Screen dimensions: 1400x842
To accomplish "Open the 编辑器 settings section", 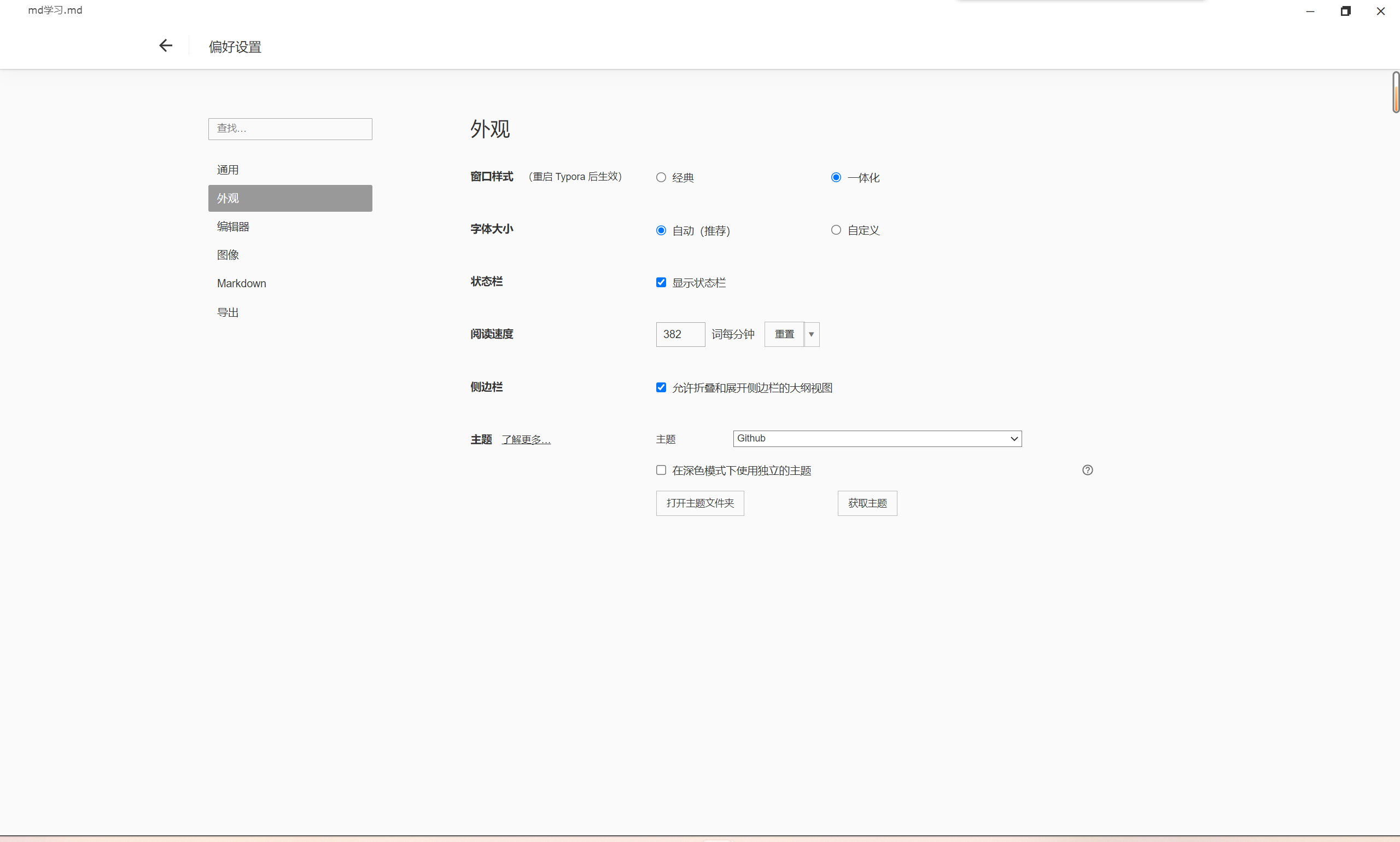I will click(x=233, y=227).
